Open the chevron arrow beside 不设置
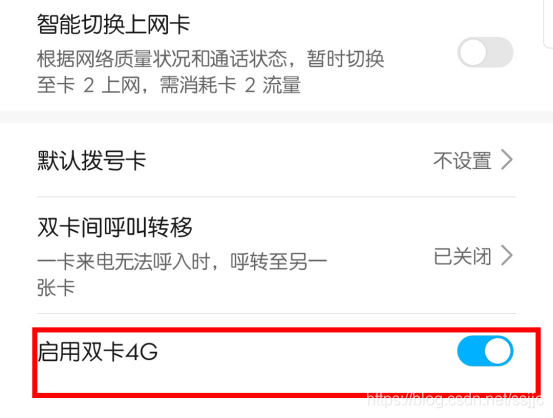This screenshot has width=553, height=418. 507,160
